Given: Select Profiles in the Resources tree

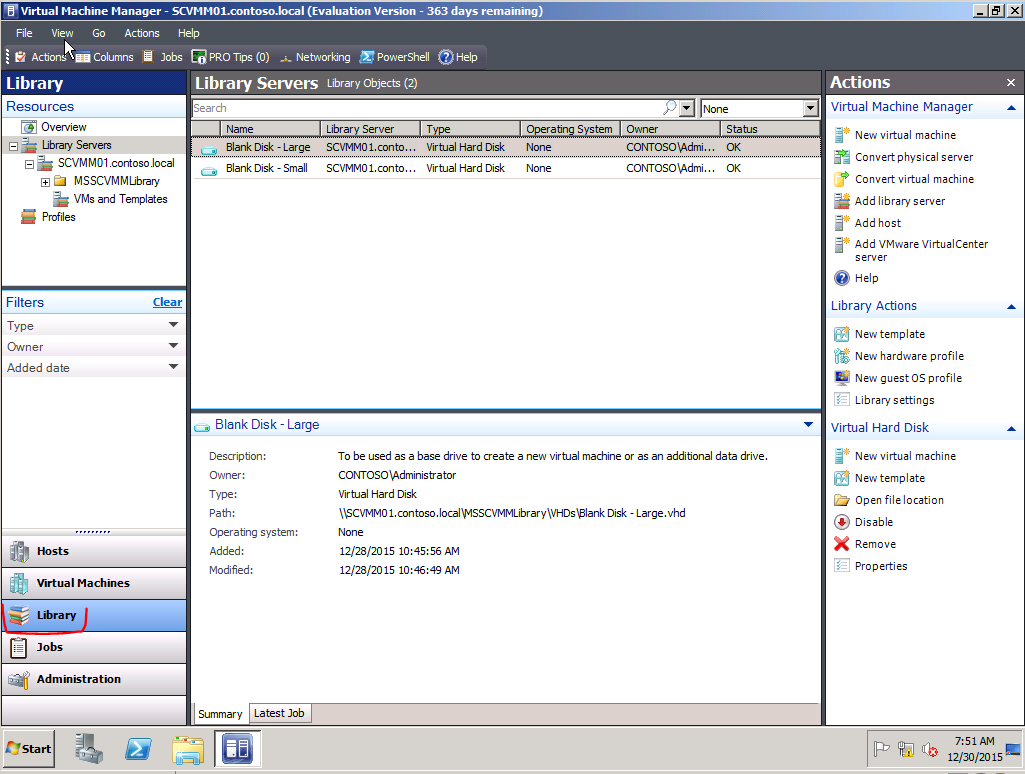Looking at the screenshot, I should coord(58,217).
